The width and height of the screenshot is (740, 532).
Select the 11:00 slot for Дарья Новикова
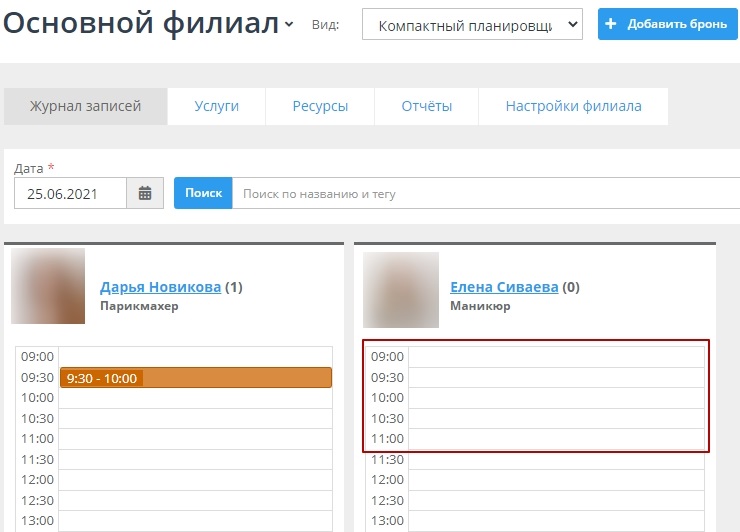(195, 439)
